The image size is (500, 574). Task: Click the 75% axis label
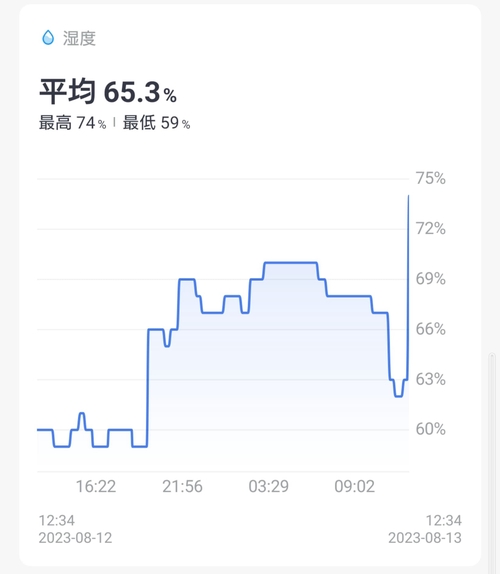pos(430,178)
